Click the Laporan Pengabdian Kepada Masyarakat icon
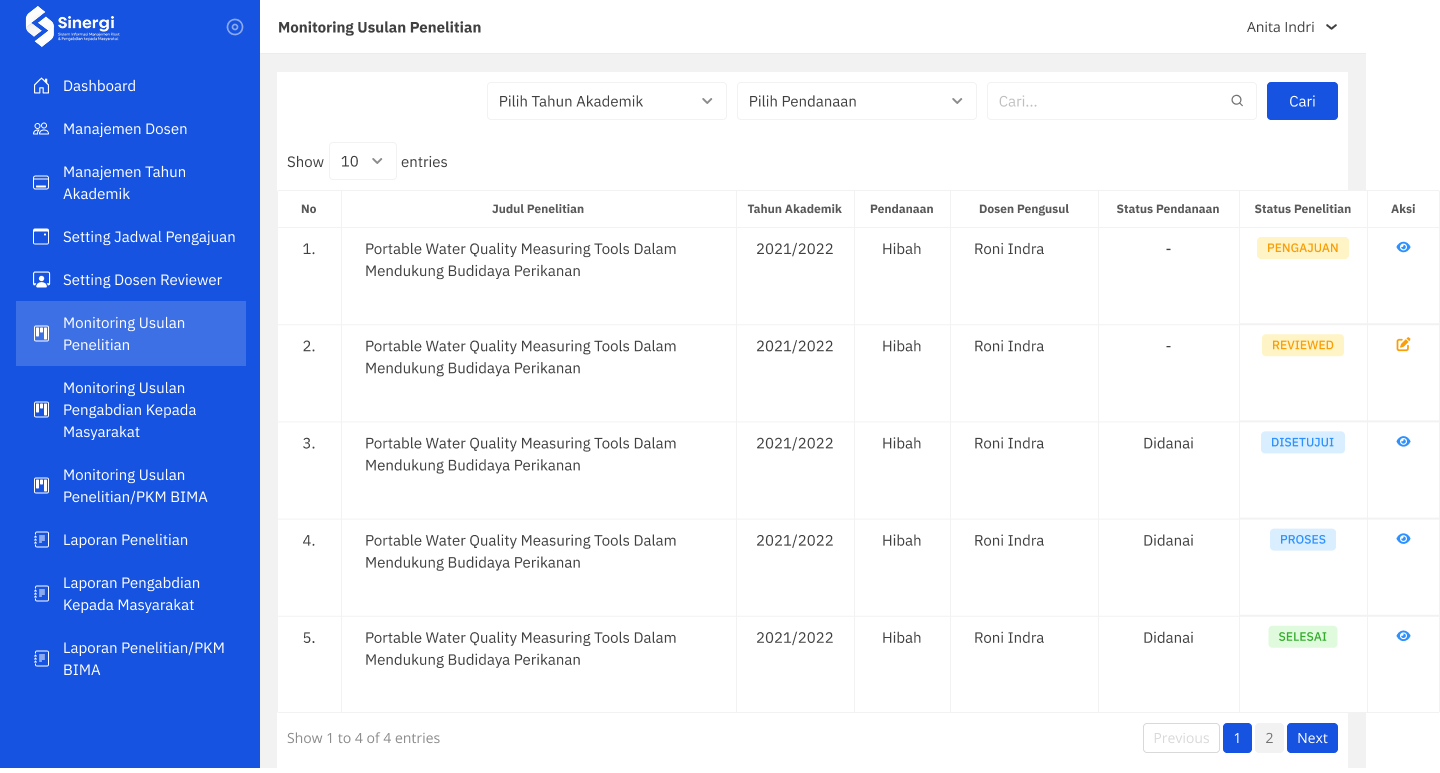This screenshot has width=1440, height=773. pyautogui.click(x=41, y=594)
